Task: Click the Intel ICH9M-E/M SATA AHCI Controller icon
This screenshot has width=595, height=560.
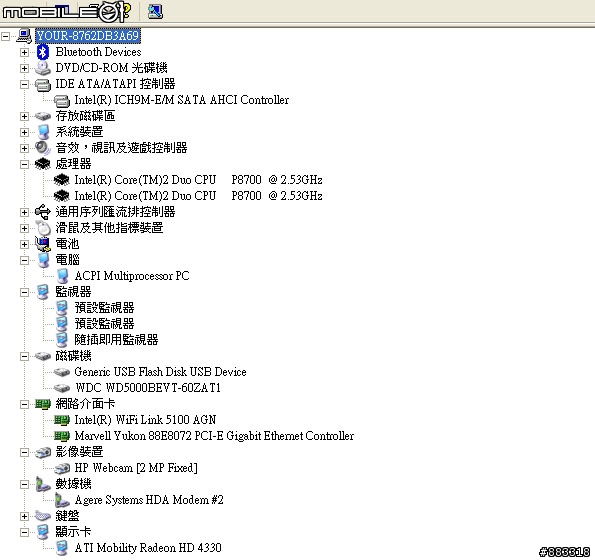Action: (62, 100)
